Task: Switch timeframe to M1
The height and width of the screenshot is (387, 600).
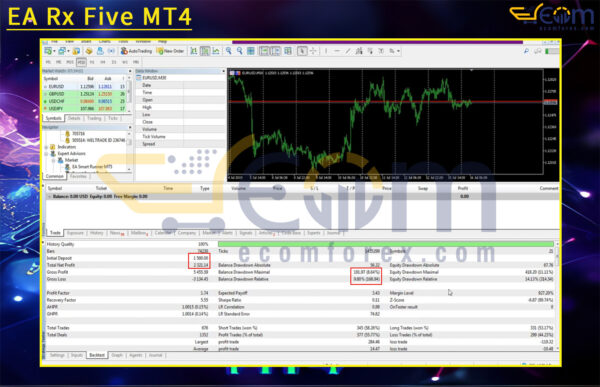Action: pyautogui.click(x=48, y=62)
